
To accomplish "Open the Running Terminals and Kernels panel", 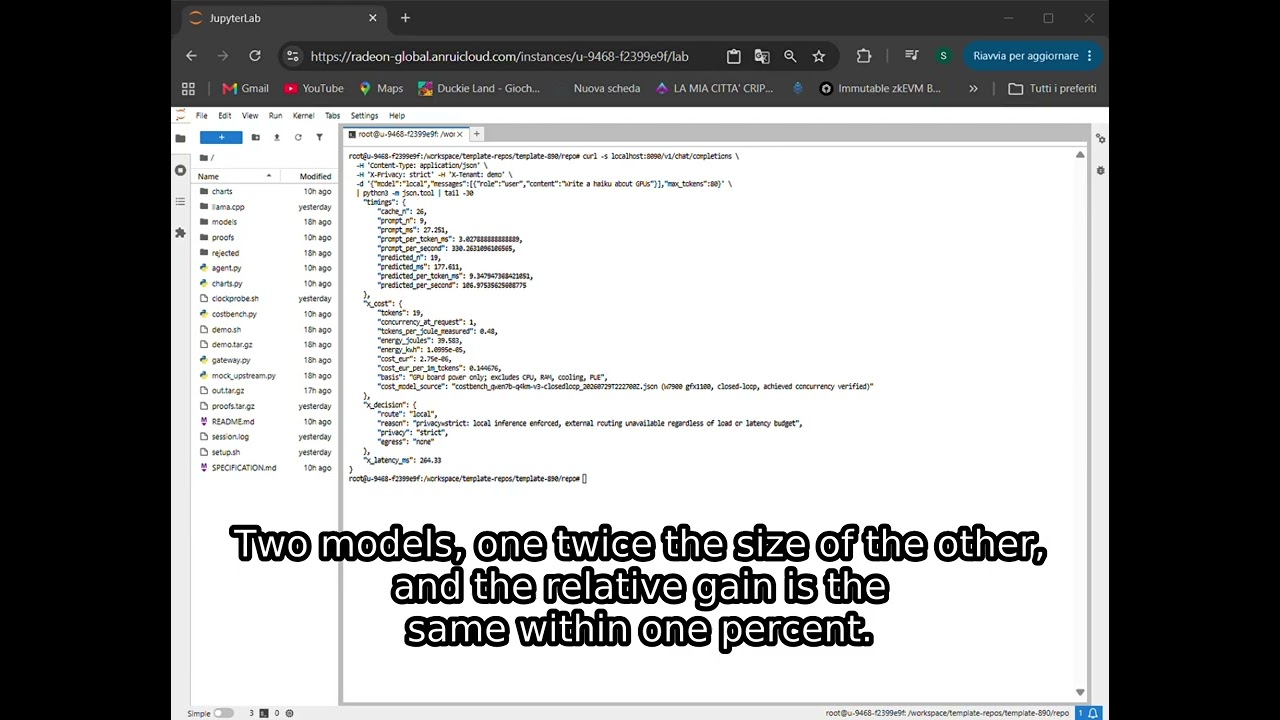I will tap(180, 170).
